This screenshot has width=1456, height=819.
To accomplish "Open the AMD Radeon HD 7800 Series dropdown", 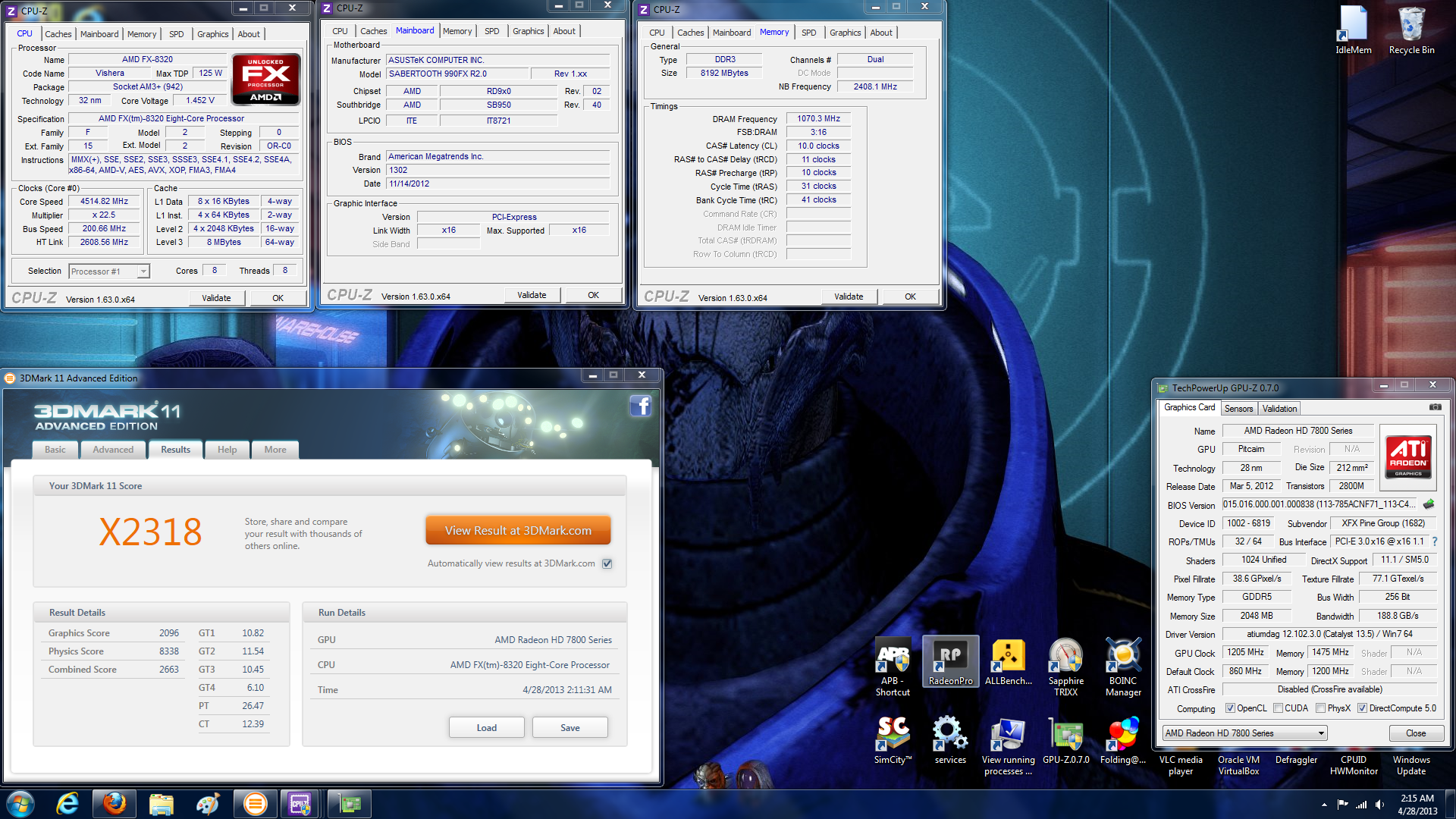I will [1245, 733].
